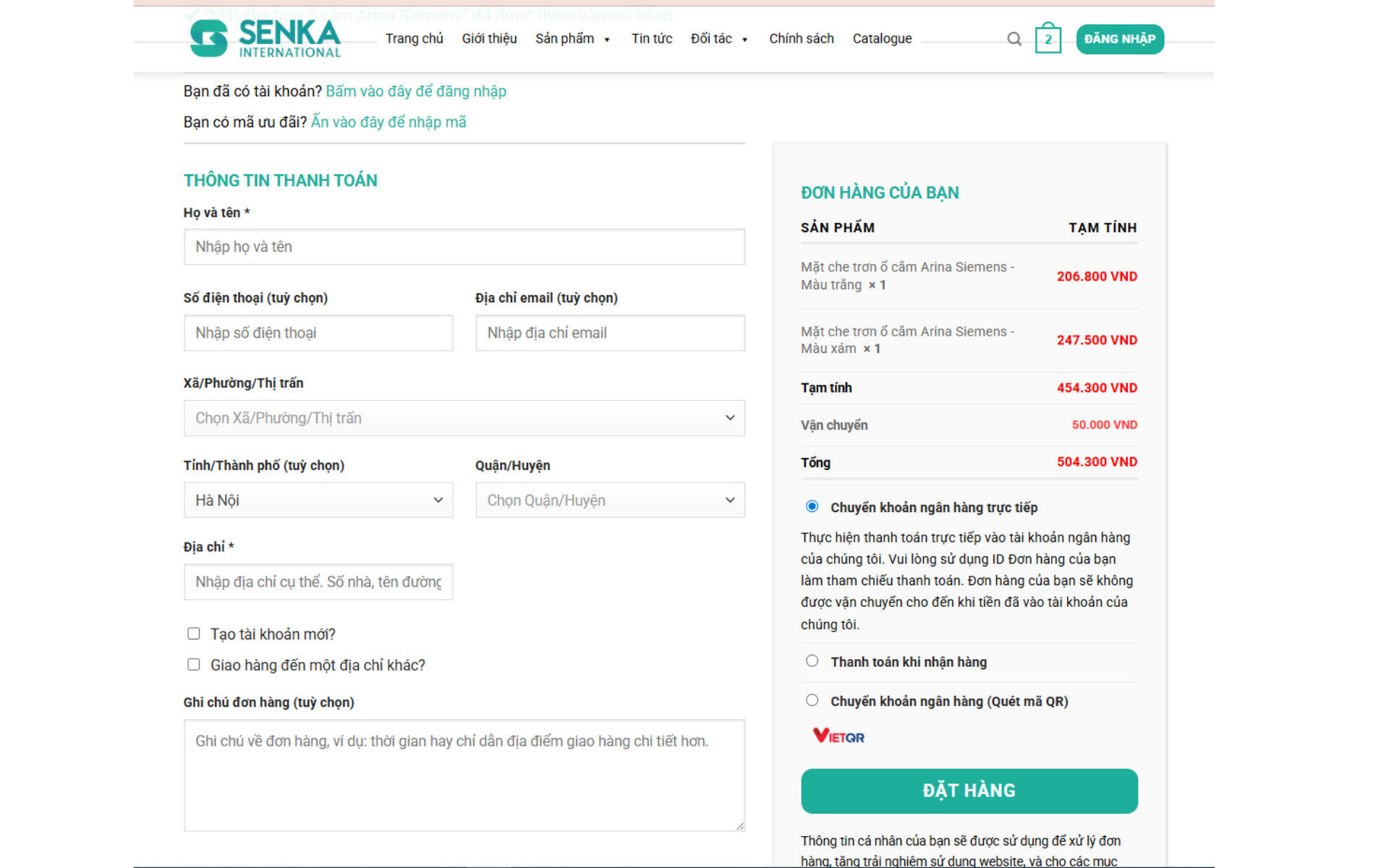The width and height of the screenshot is (1389, 868).
Task: Open the shopping cart icon
Action: coord(1048,39)
